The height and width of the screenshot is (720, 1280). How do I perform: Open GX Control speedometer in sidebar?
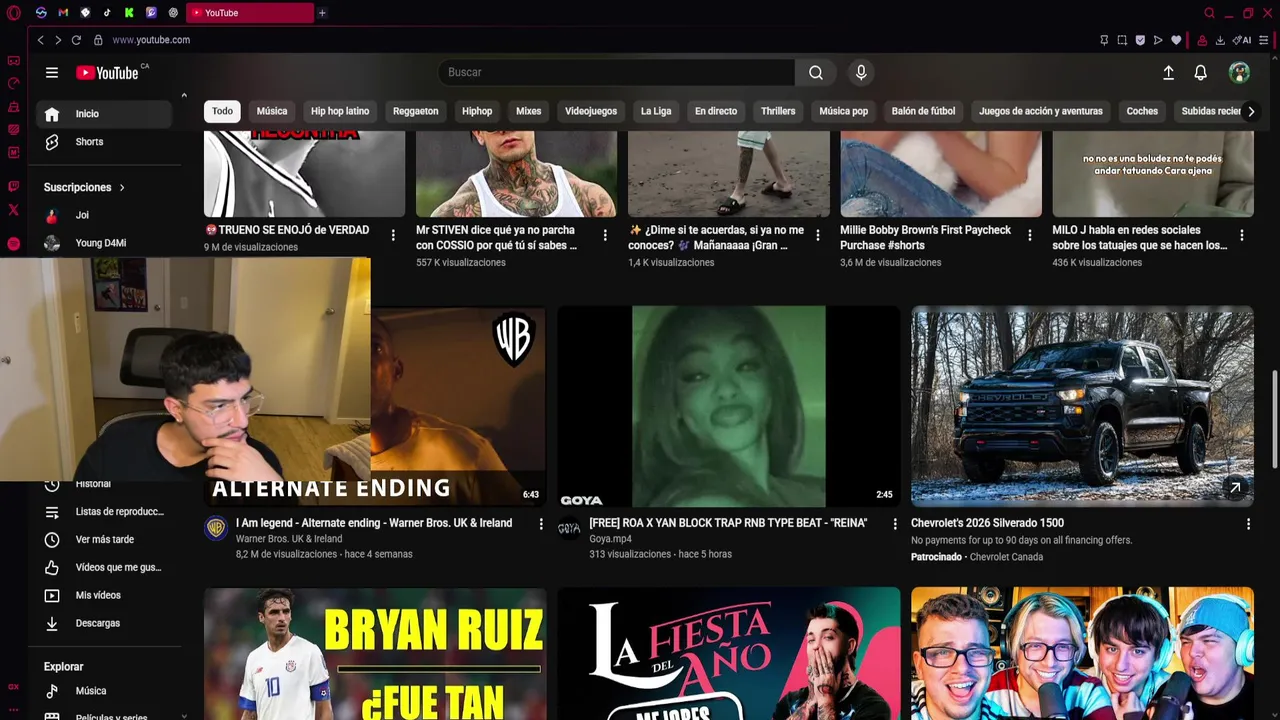click(13, 84)
